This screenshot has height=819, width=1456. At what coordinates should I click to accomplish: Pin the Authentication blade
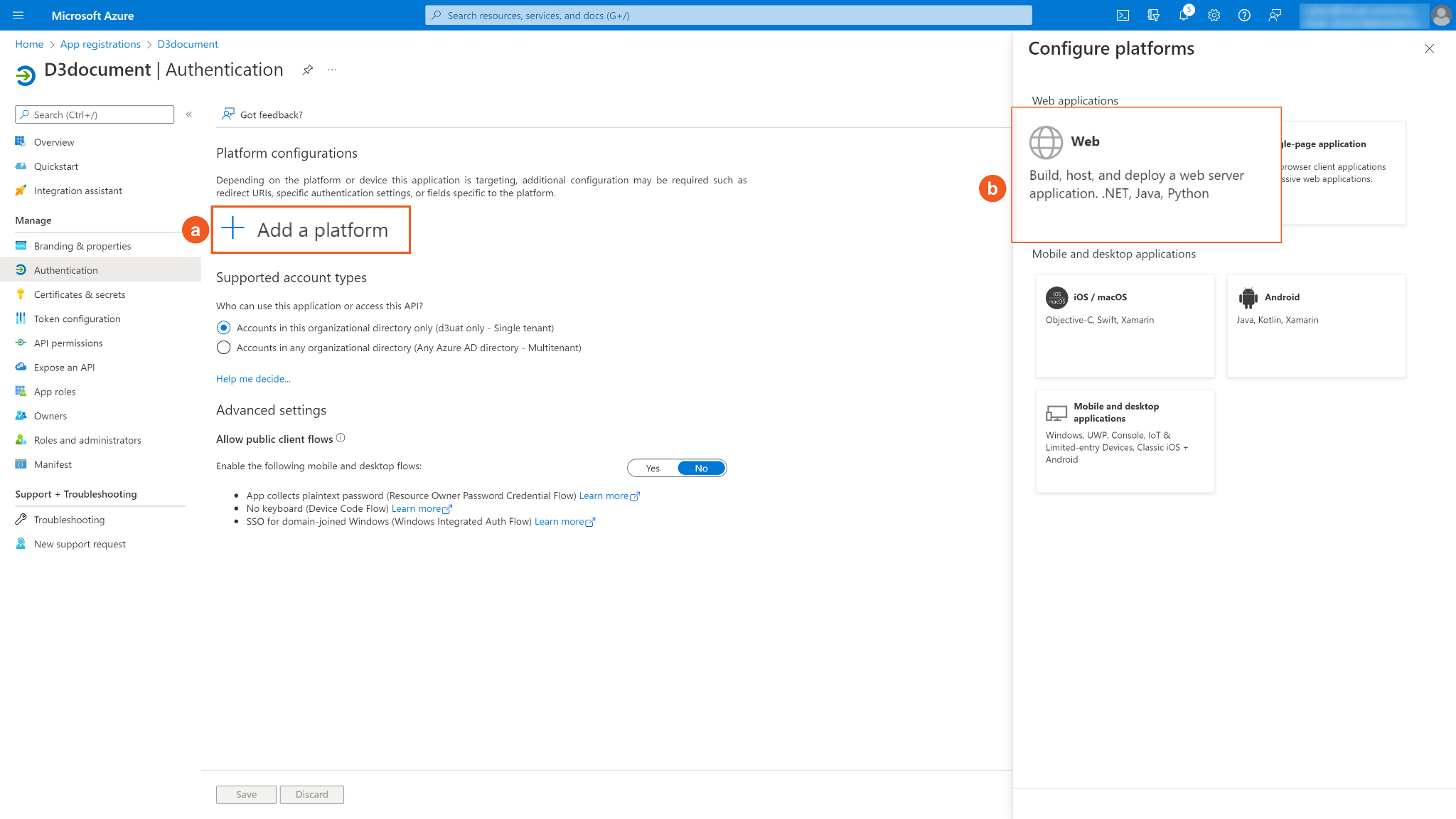[307, 70]
